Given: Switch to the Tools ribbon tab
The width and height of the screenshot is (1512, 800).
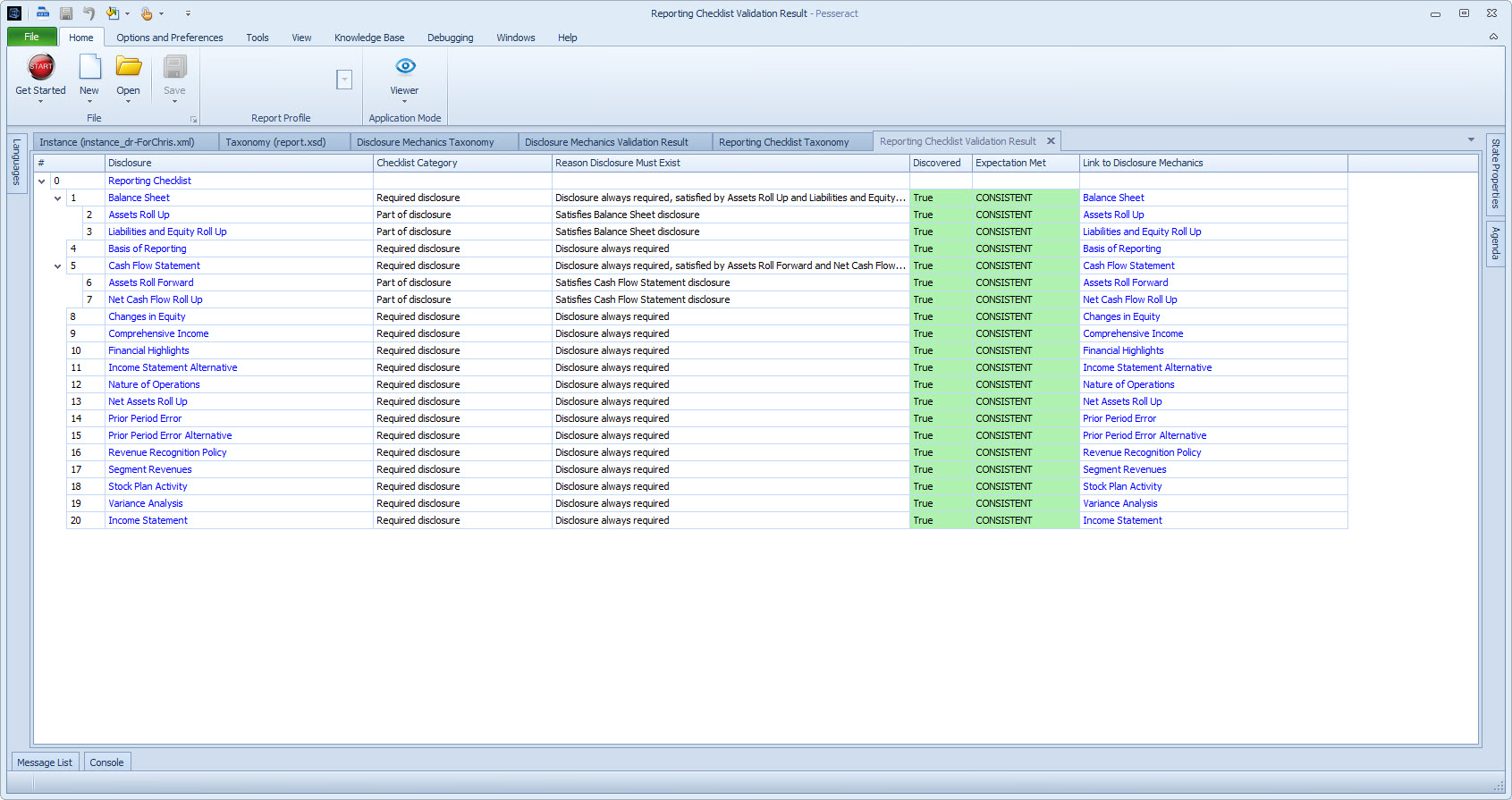Looking at the screenshot, I should [258, 38].
